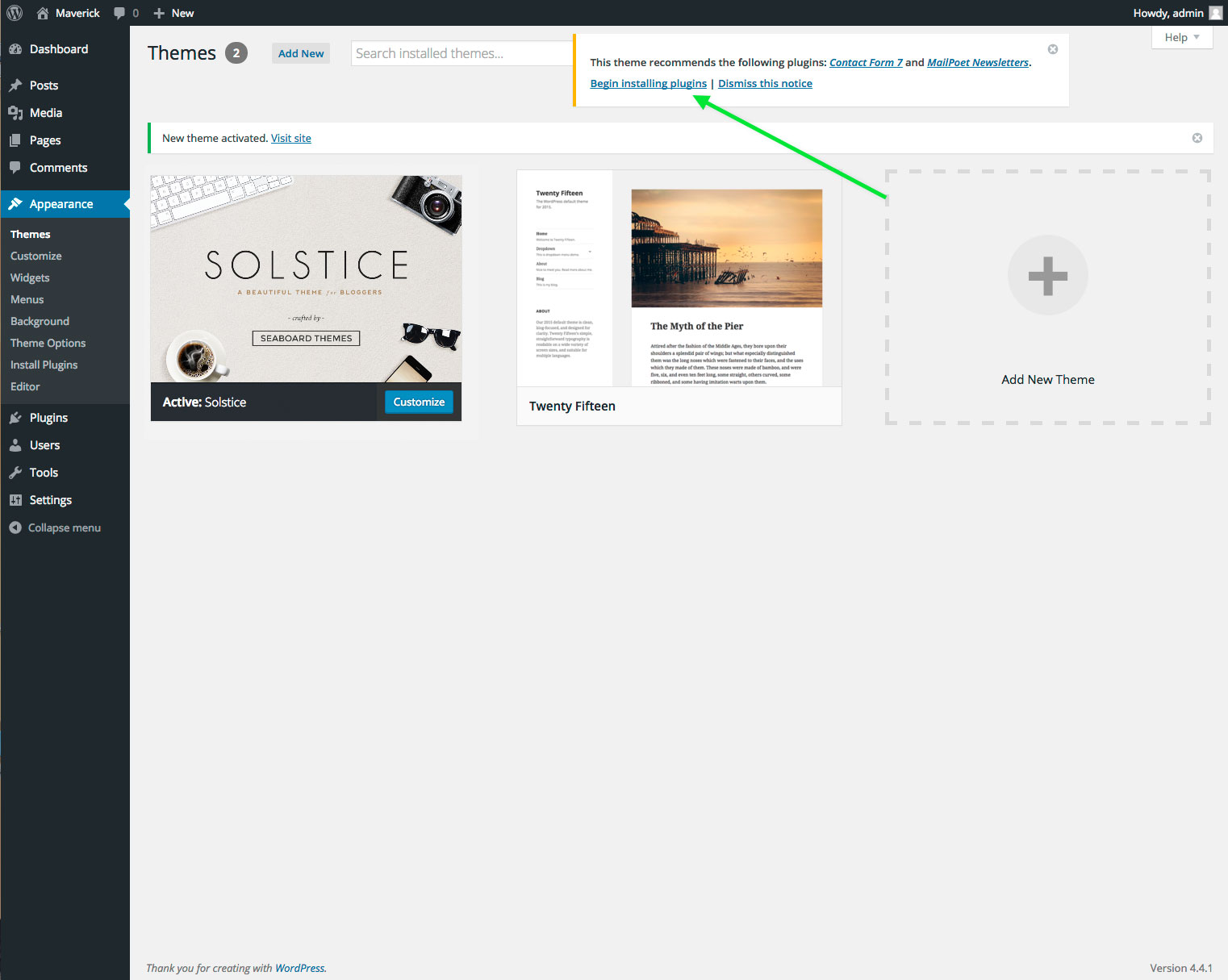This screenshot has height=980, width=1228.
Task: Open Howdy, admin account menu
Action: 1177,13
